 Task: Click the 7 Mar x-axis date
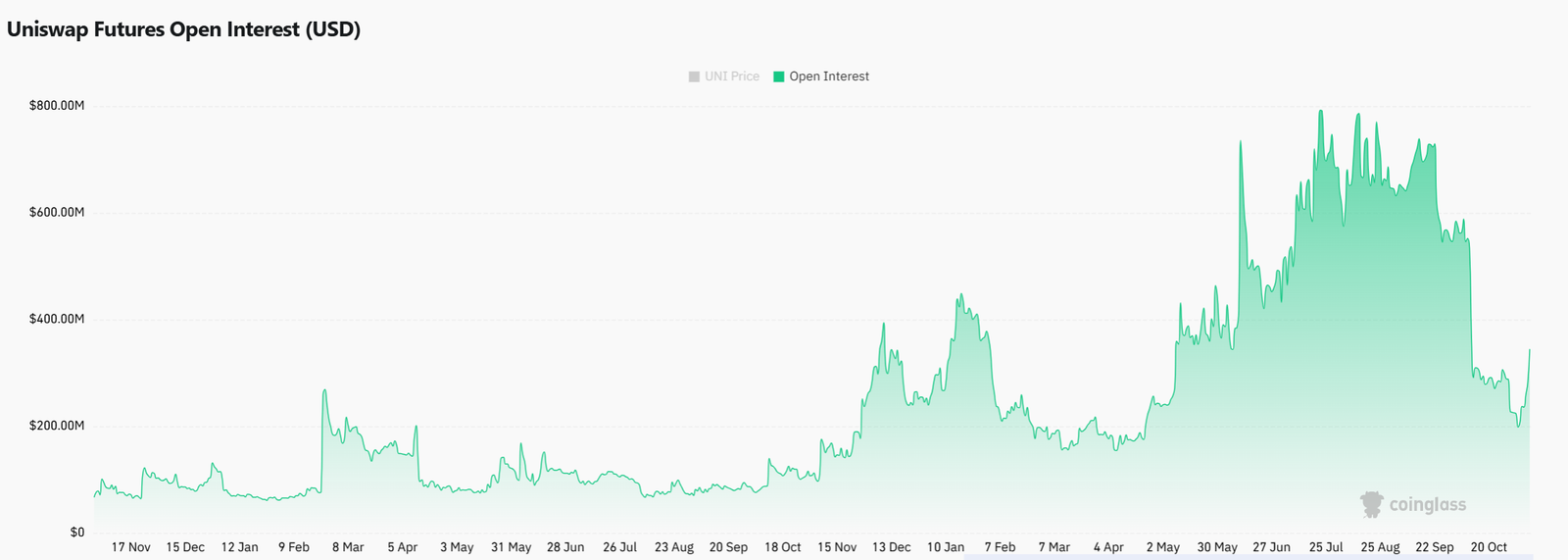(1054, 547)
